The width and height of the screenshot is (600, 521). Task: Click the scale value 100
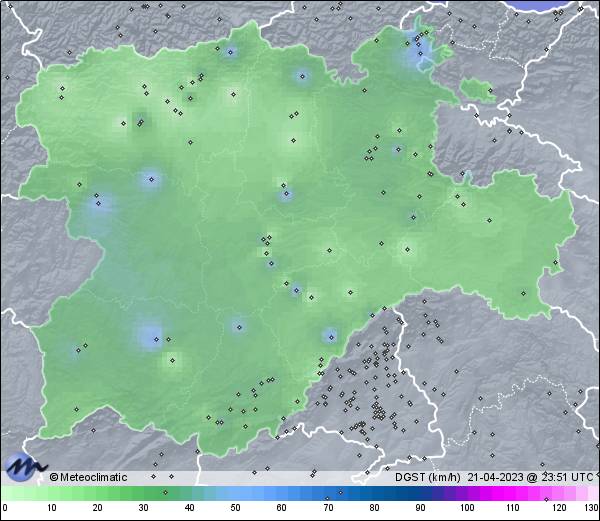[467, 508]
